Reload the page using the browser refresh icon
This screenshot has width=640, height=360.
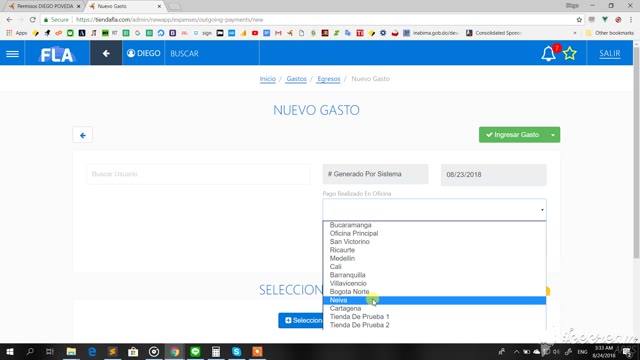32,20
